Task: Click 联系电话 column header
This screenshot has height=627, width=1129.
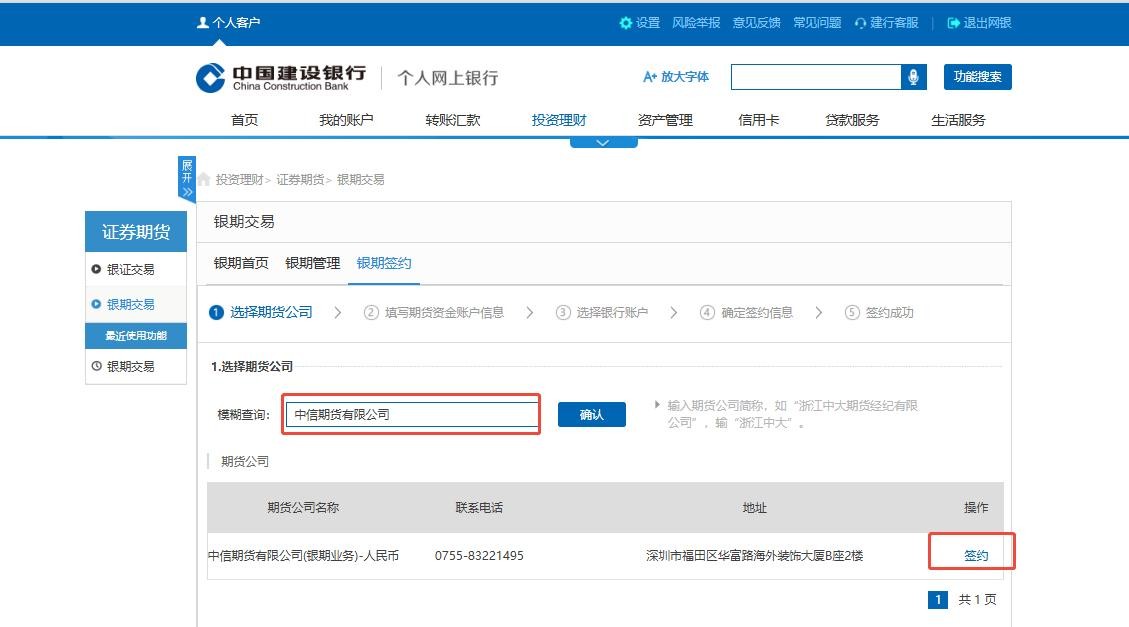Action: click(x=479, y=508)
